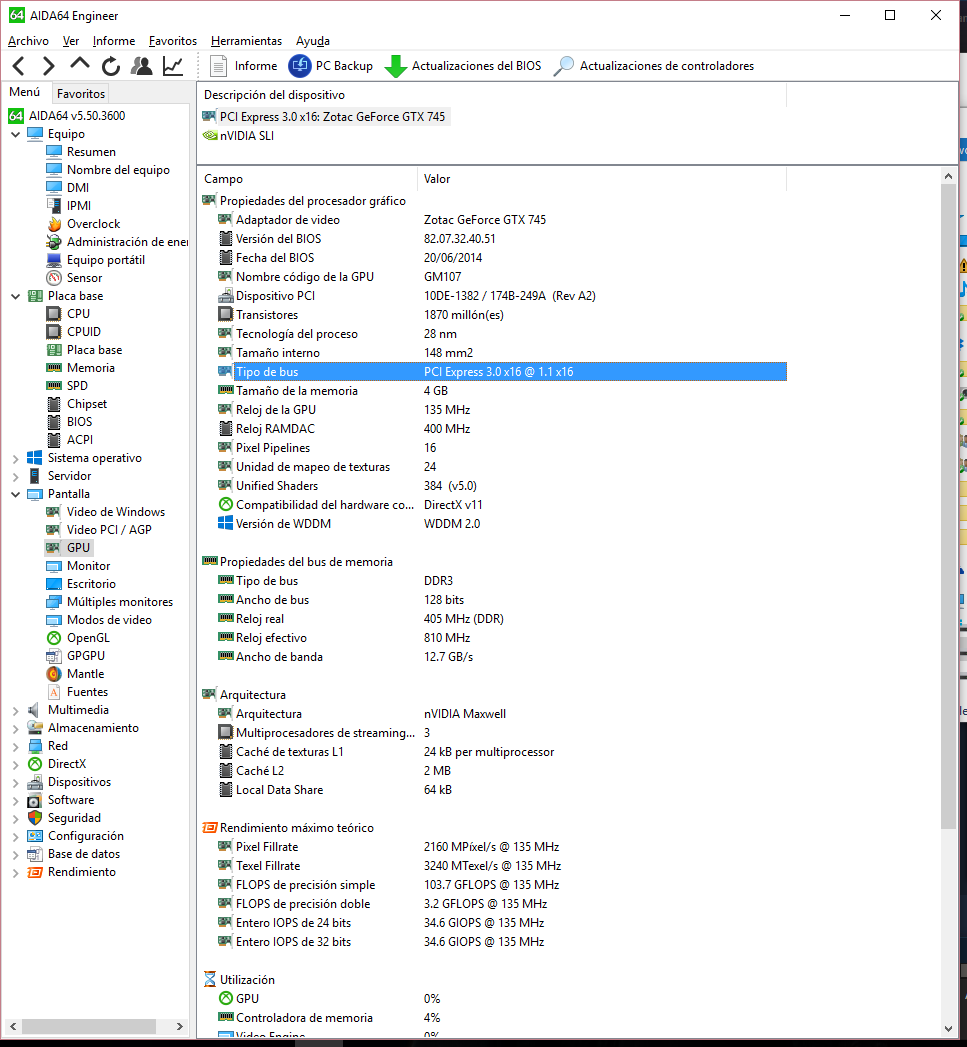The width and height of the screenshot is (967, 1047).
Task: Click the AIDA64 v5.50.3600 root icon
Action: pyautogui.click(x=16, y=116)
